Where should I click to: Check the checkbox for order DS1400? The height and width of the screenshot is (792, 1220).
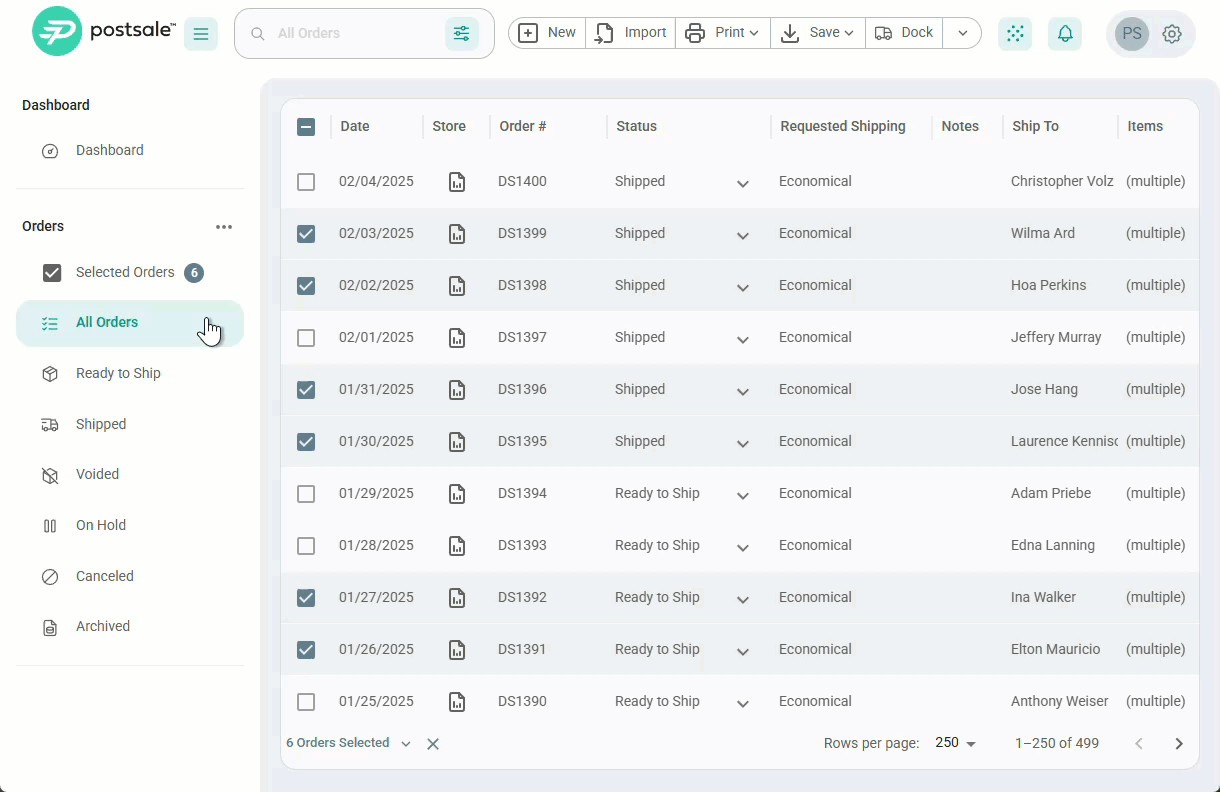point(306,182)
